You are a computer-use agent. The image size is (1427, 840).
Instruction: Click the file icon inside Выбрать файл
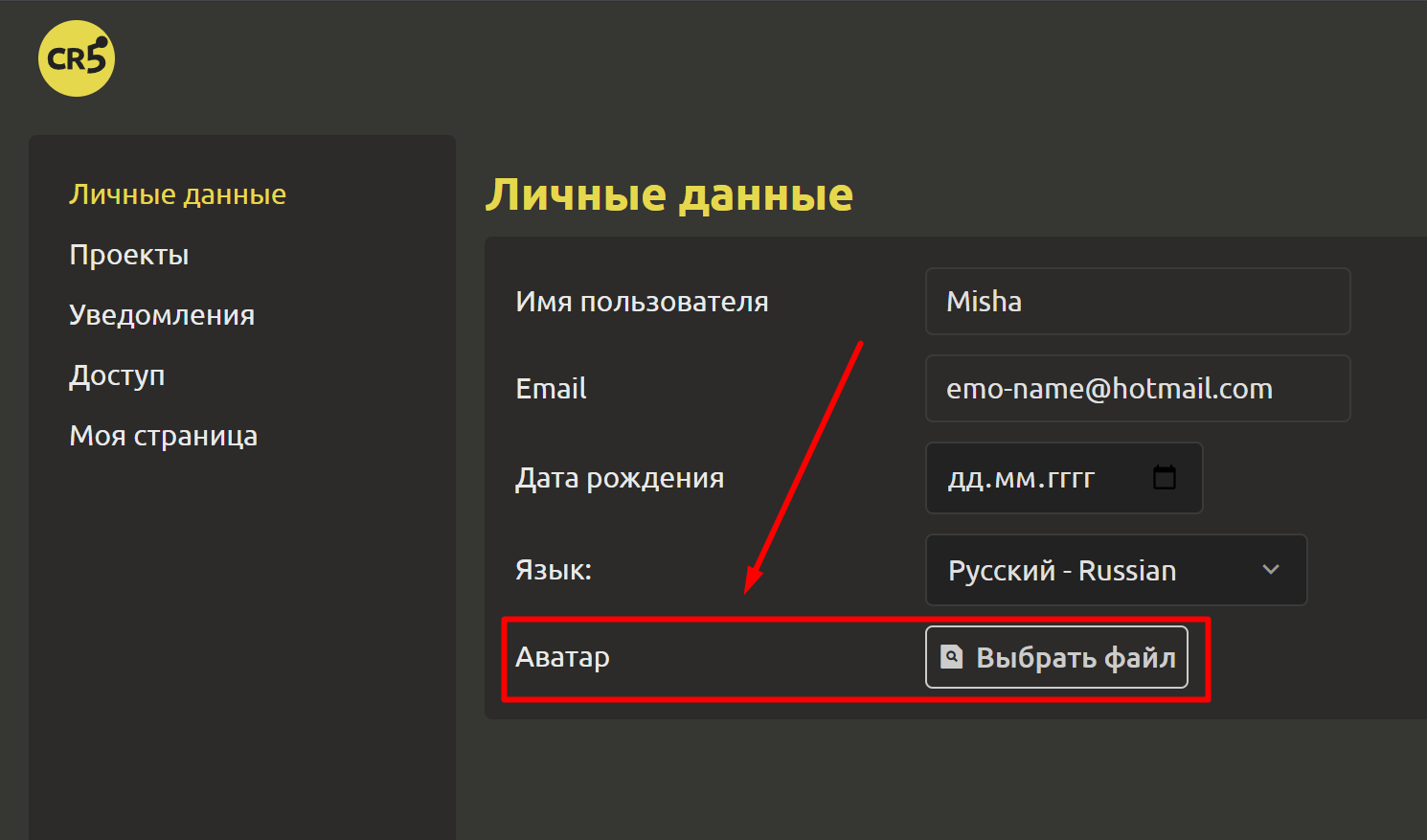[951, 657]
